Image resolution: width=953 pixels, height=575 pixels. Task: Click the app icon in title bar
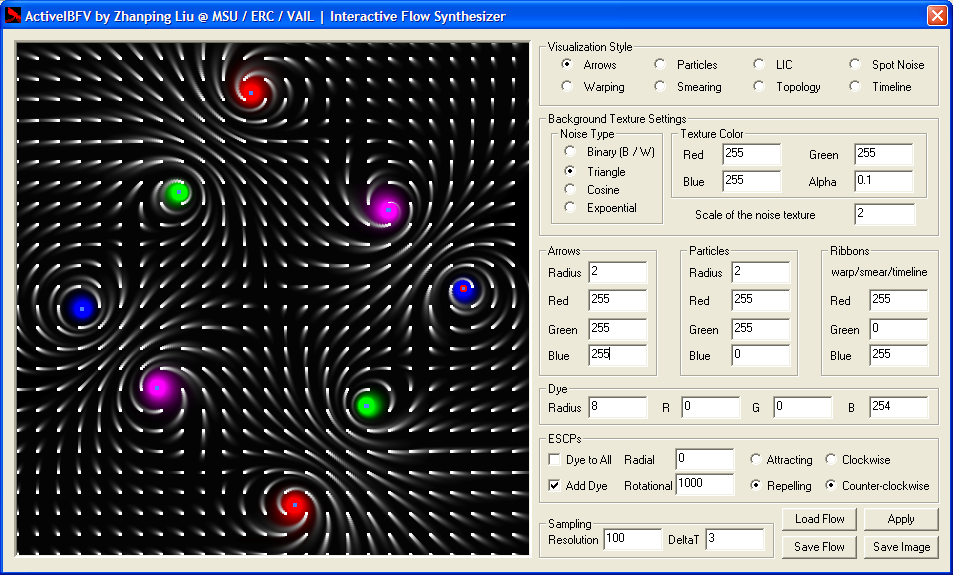[x=14, y=16]
